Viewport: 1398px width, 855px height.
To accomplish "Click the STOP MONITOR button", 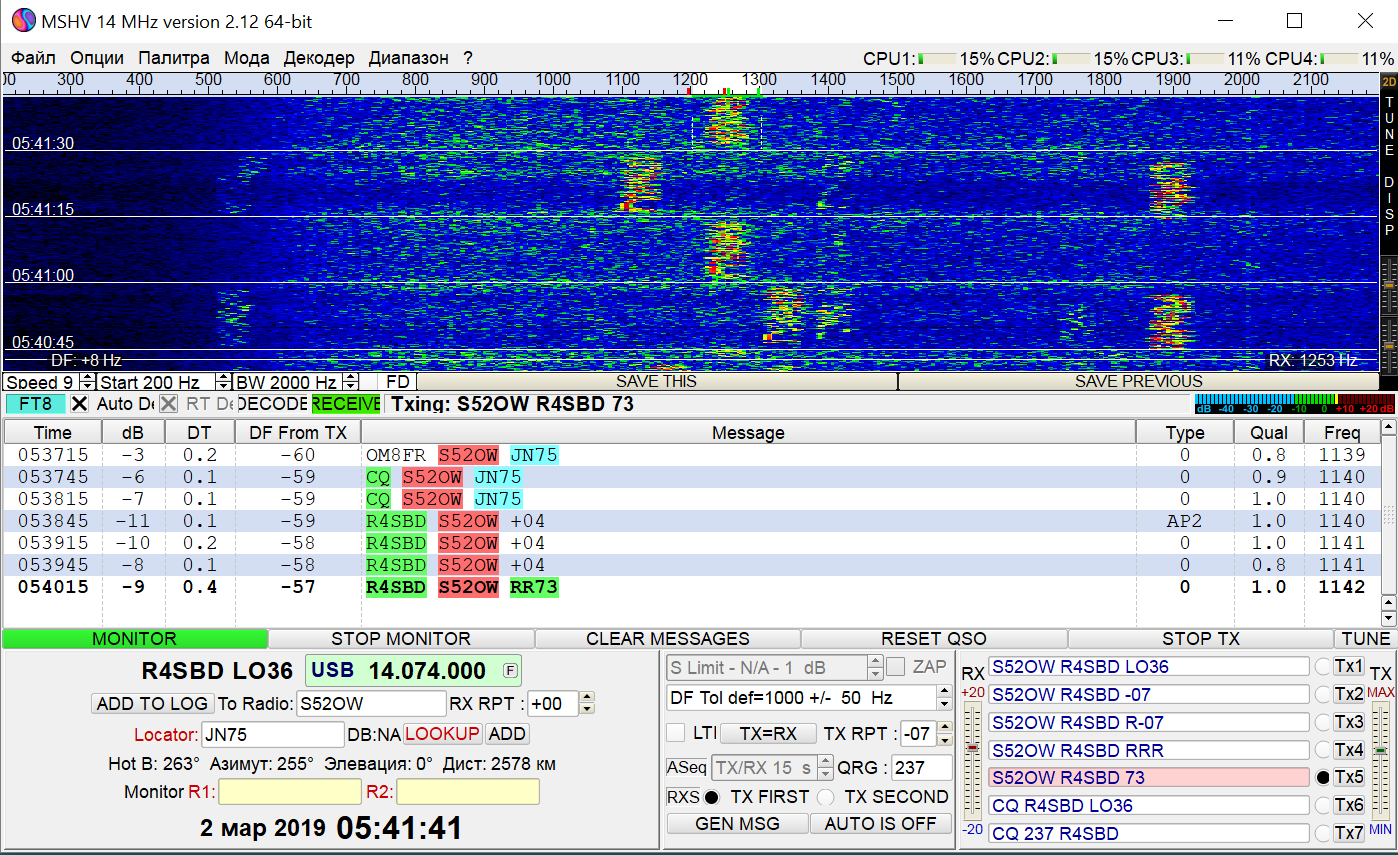I will 401,638.
